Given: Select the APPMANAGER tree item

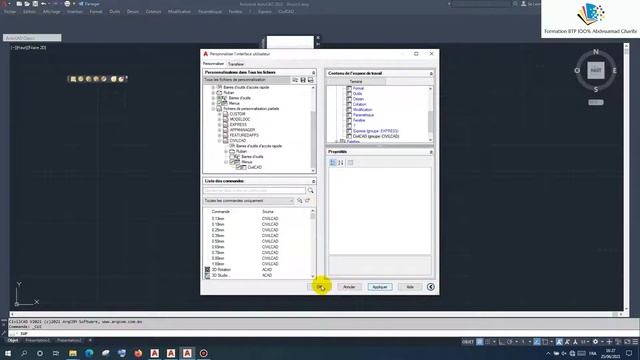Looking at the screenshot, I should (242, 130).
